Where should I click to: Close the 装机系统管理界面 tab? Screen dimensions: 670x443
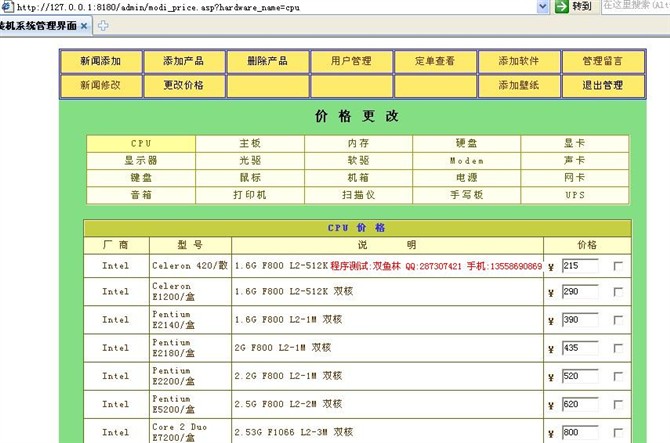coord(84,26)
